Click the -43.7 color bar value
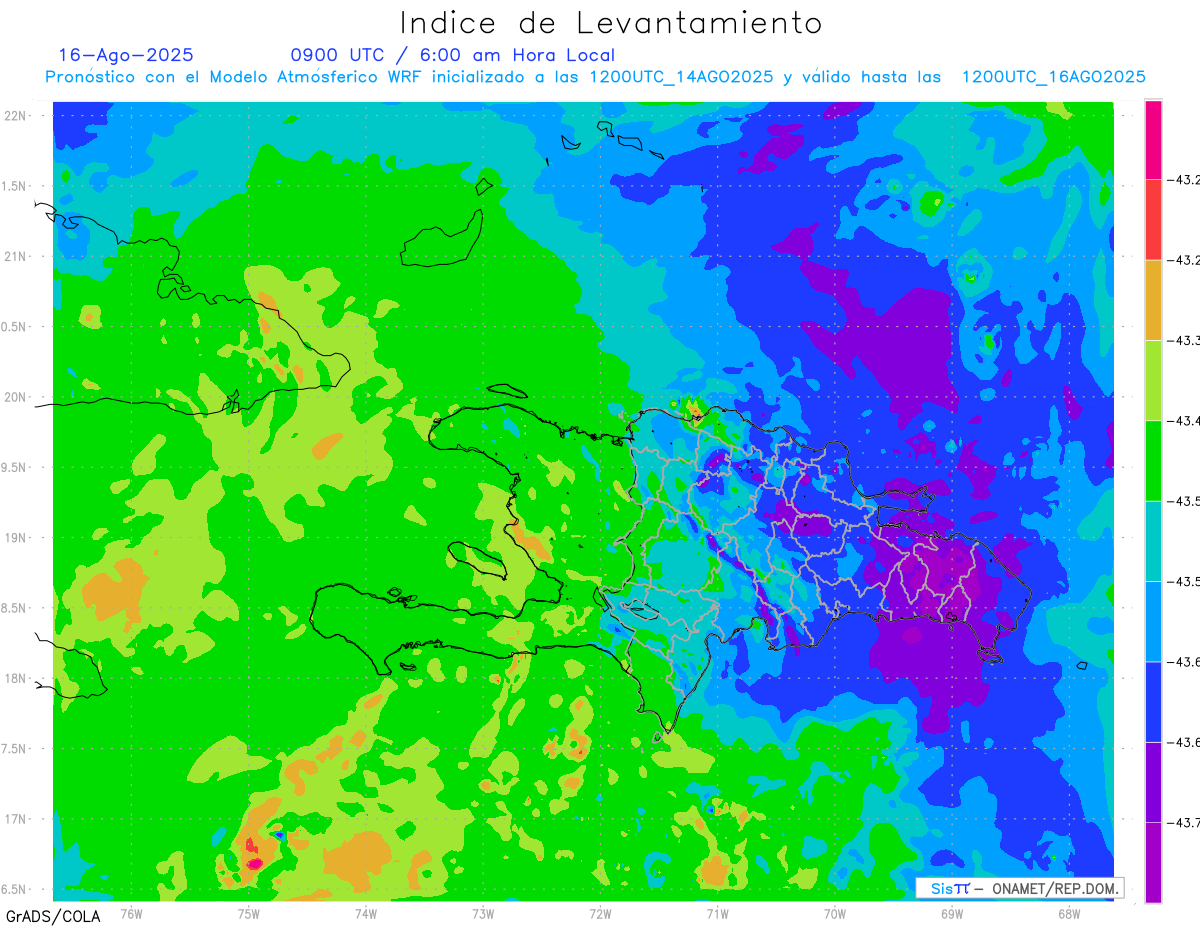This screenshot has height=927, width=1200. 1183,823
